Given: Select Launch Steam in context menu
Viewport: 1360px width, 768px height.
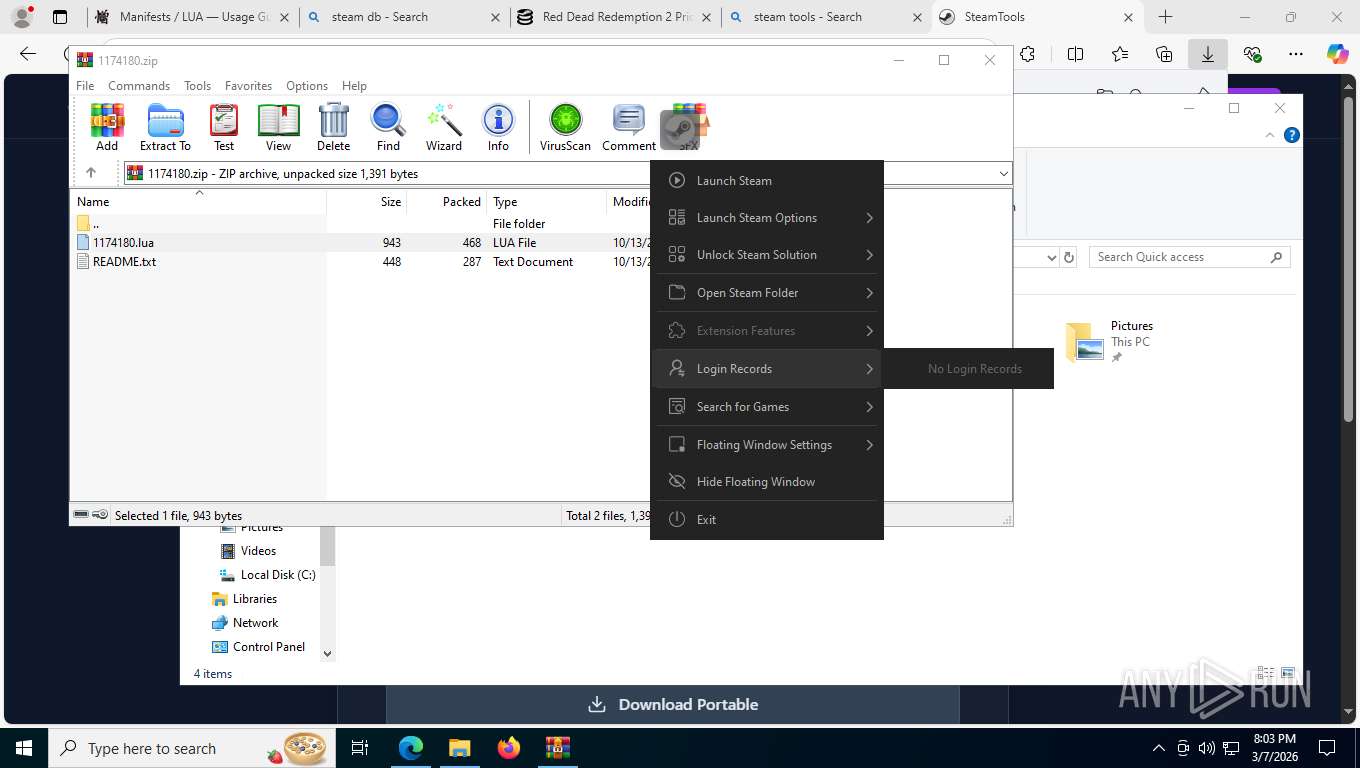Looking at the screenshot, I should point(767,180).
